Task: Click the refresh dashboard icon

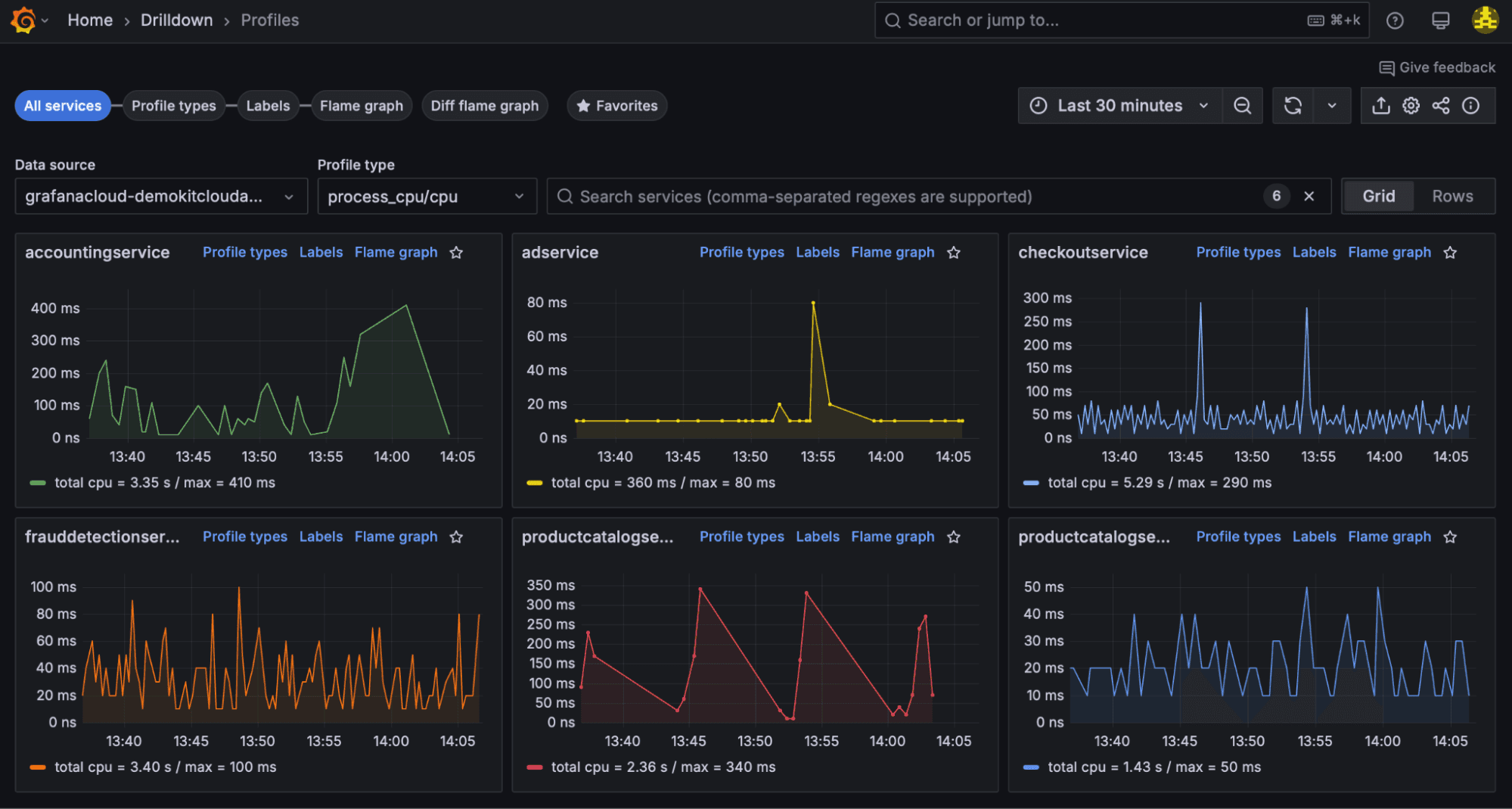Action: [x=1293, y=105]
